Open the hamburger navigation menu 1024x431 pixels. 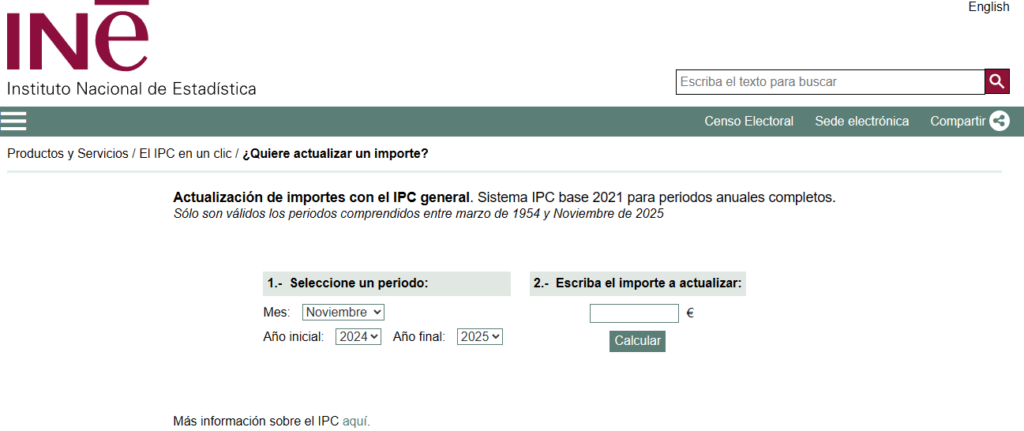click(x=14, y=121)
